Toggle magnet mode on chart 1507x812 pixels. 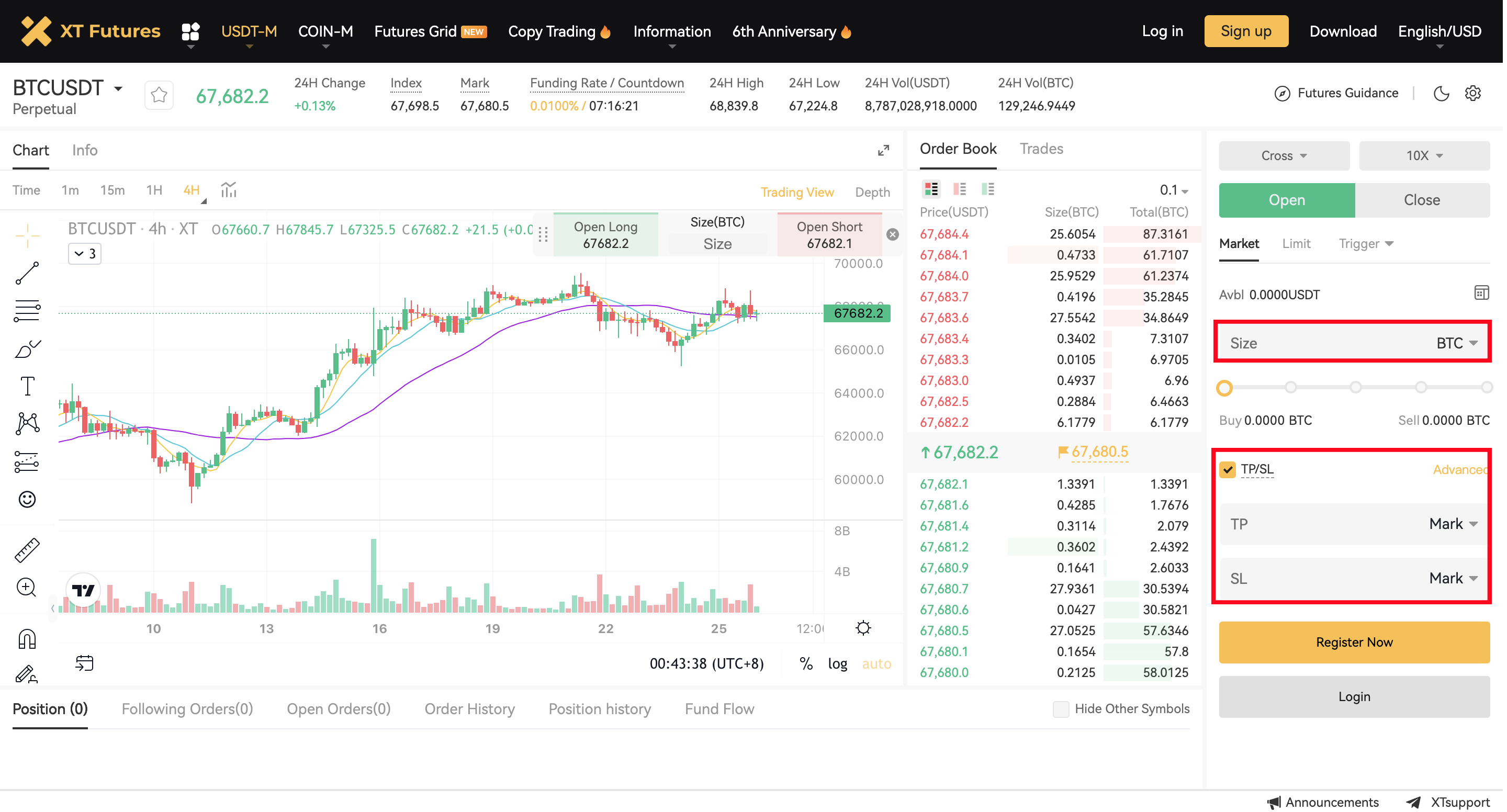28,640
